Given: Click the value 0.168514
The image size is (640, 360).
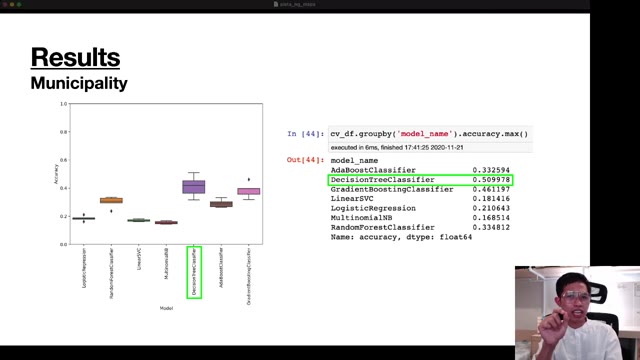Looking at the screenshot, I should [491, 218].
